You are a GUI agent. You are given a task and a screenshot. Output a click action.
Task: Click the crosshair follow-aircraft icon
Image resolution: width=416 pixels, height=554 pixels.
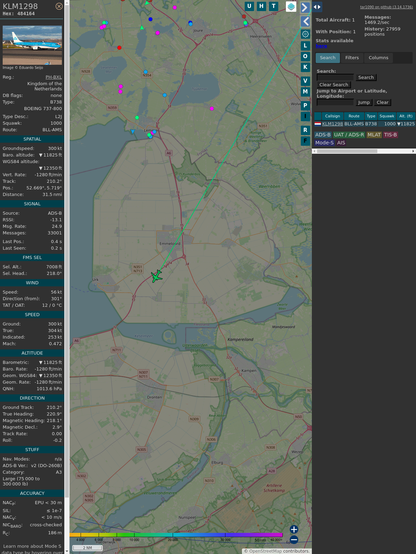click(305, 34)
